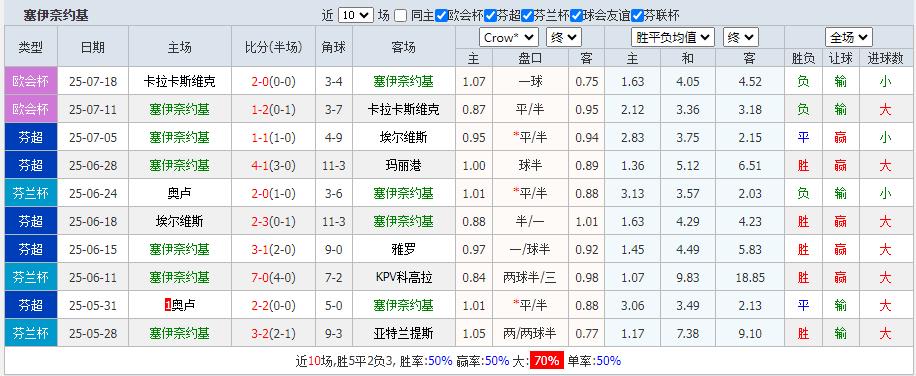Click the 芬超 tag for 25-05-31 match
Screen dimensions: 916x376
[x=31, y=305]
